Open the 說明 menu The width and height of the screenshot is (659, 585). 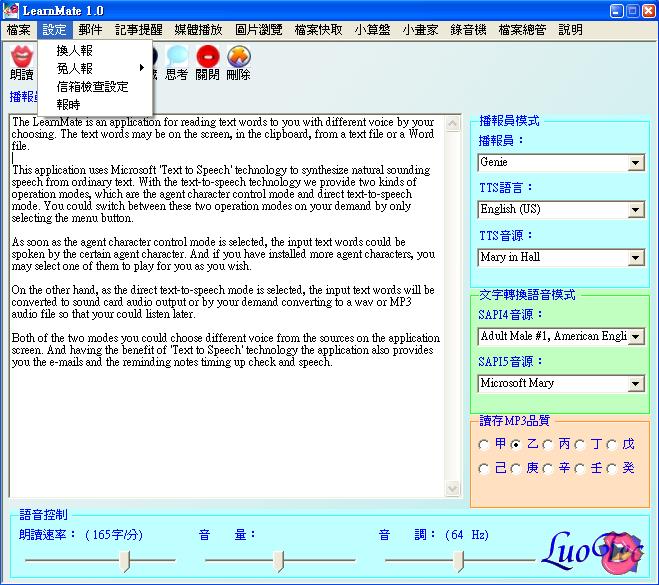(x=570, y=30)
